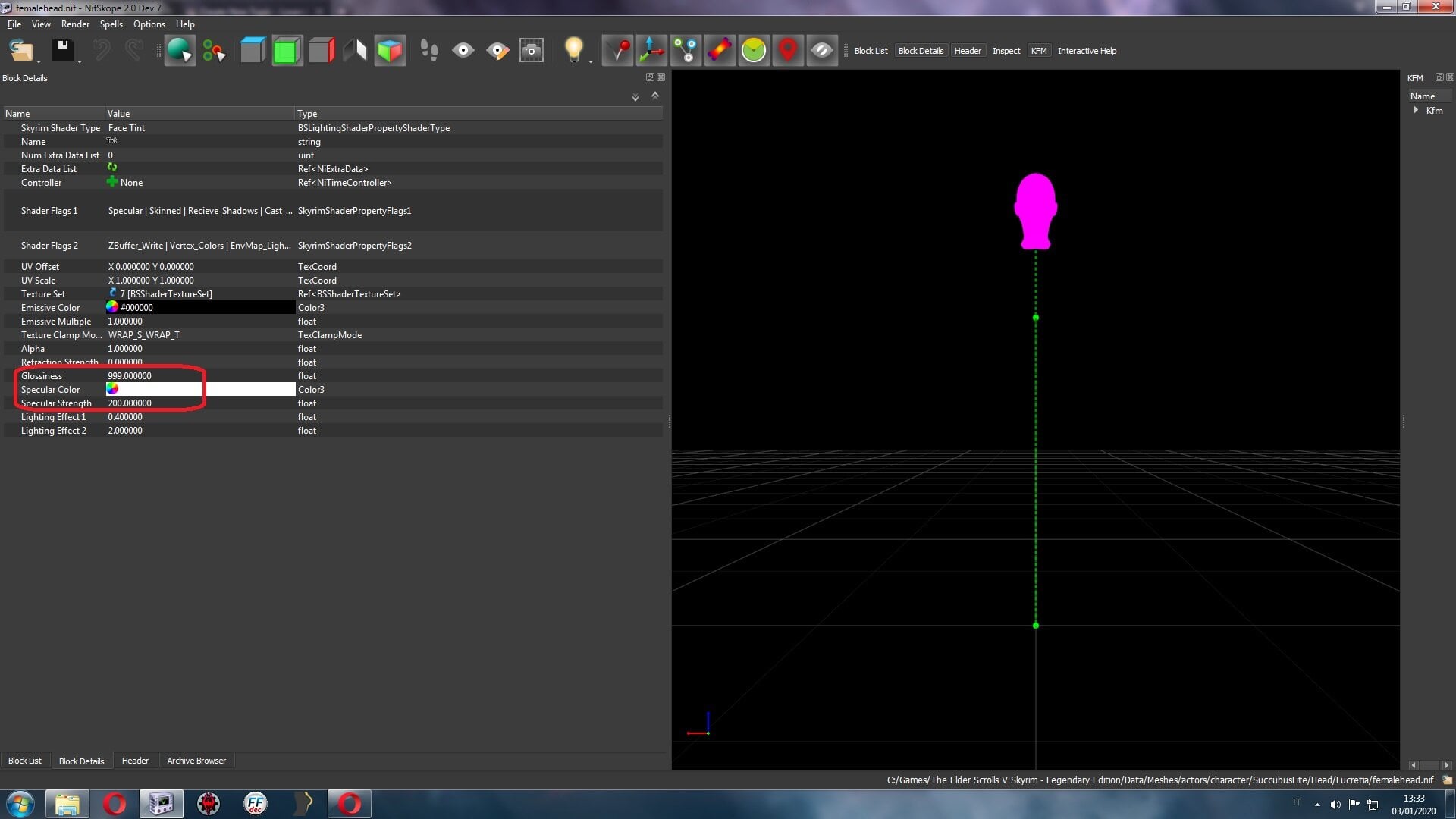The image size is (1456, 819).
Task: Expand the Kfm tree item
Action: [x=1416, y=110]
